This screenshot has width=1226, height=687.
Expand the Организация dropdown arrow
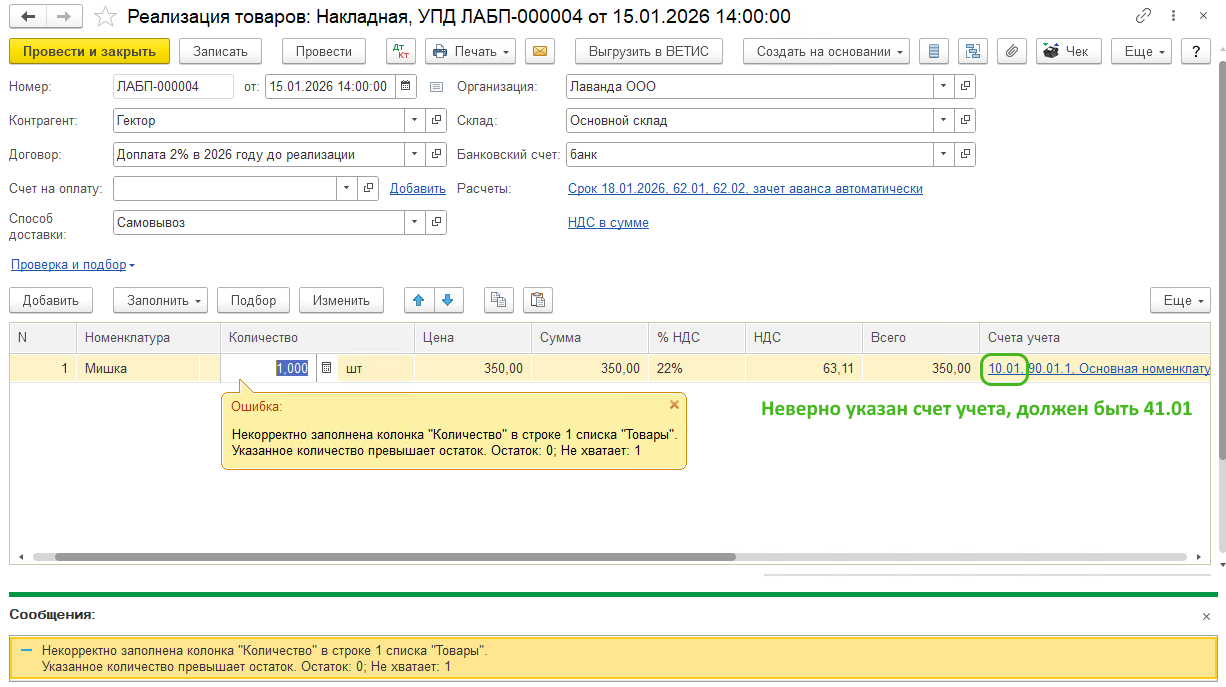944,87
